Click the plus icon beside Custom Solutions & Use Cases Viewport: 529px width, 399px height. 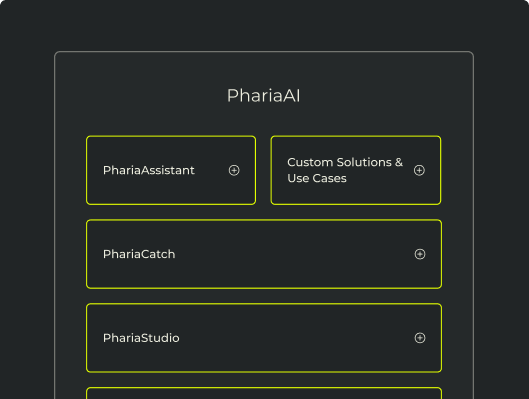point(419,170)
